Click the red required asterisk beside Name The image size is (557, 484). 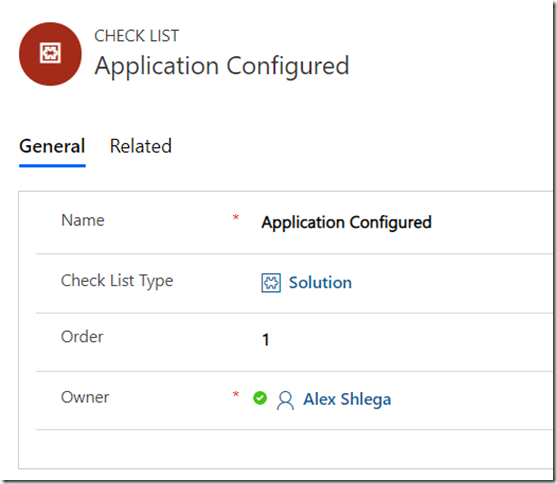[x=236, y=217]
